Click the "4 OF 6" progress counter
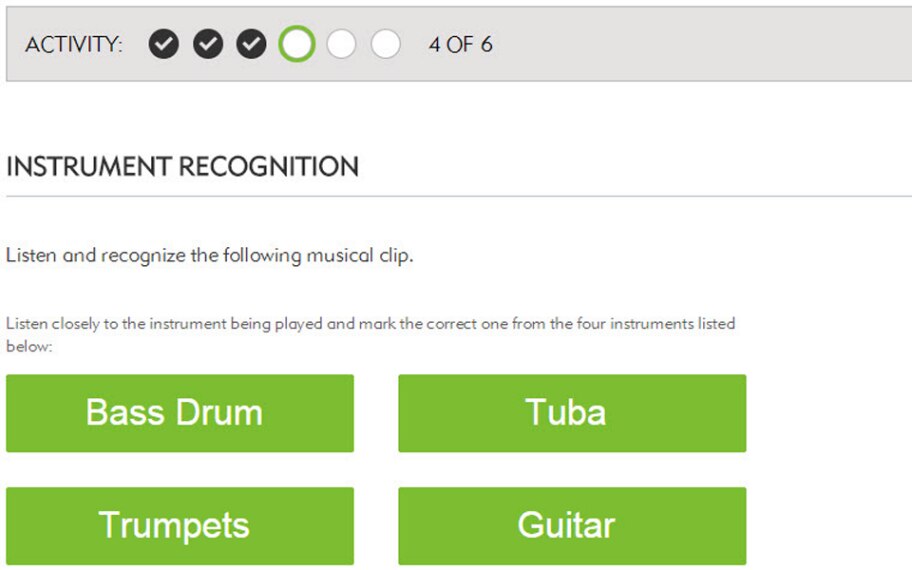912x570 pixels. click(x=460, y=45)
